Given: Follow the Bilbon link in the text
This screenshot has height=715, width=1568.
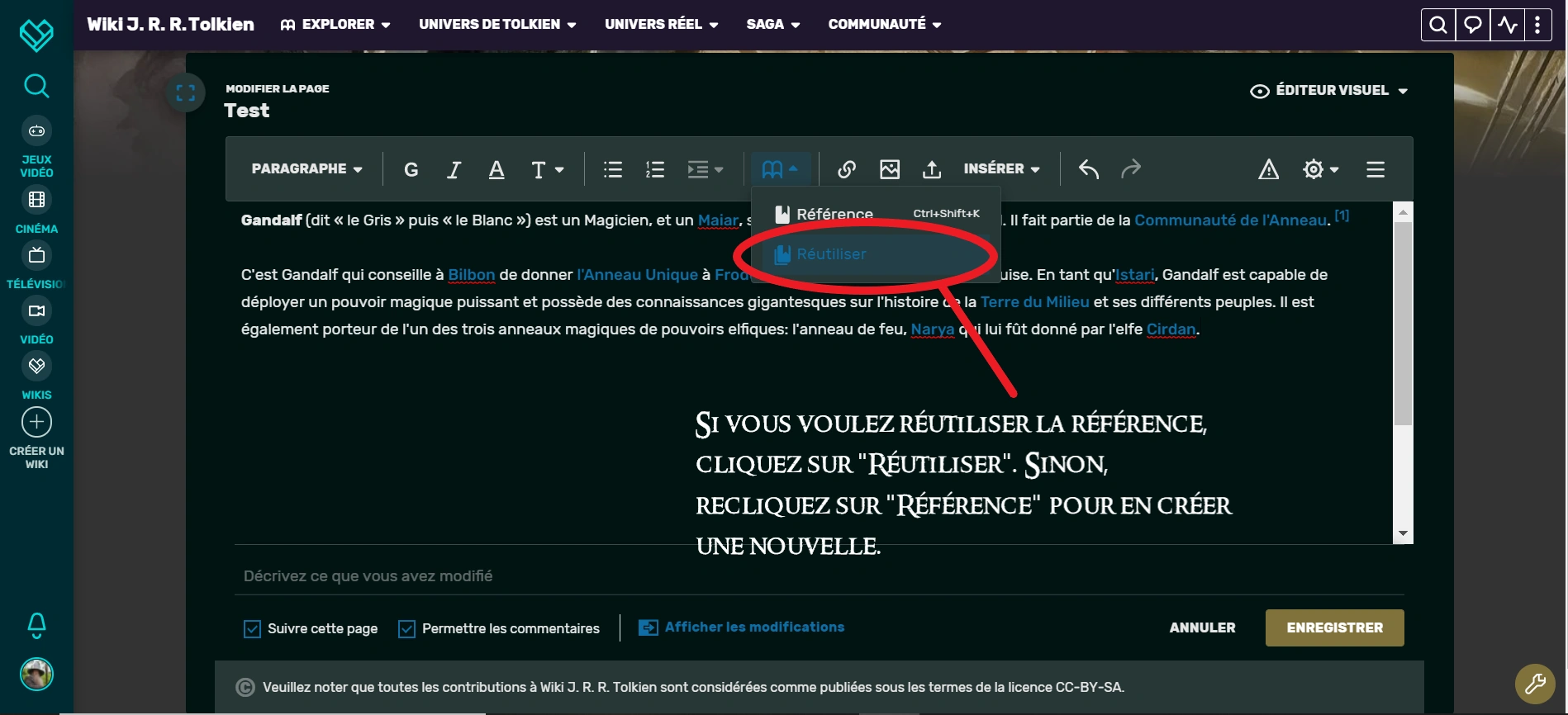Looking at the screenshot, I should coord(472,275).
